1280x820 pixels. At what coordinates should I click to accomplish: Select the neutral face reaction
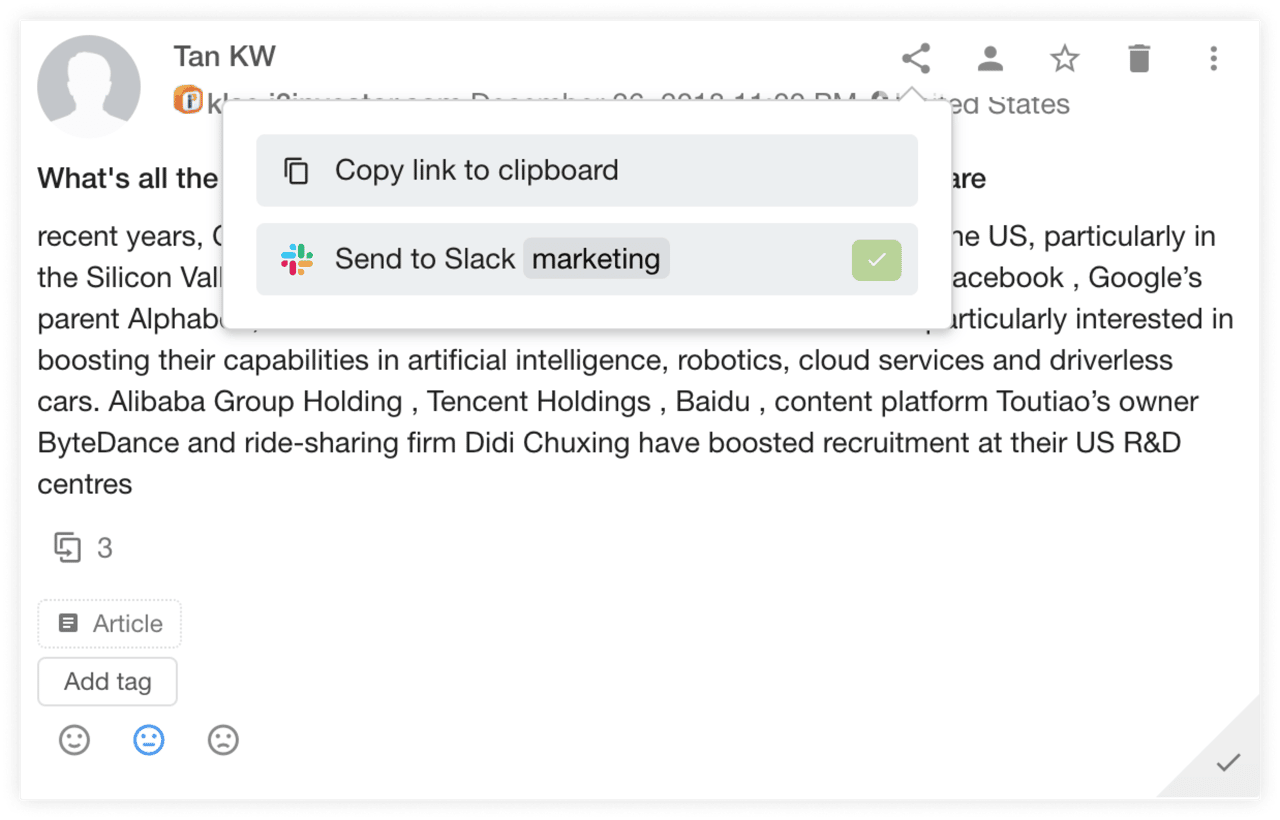point(148,740)
